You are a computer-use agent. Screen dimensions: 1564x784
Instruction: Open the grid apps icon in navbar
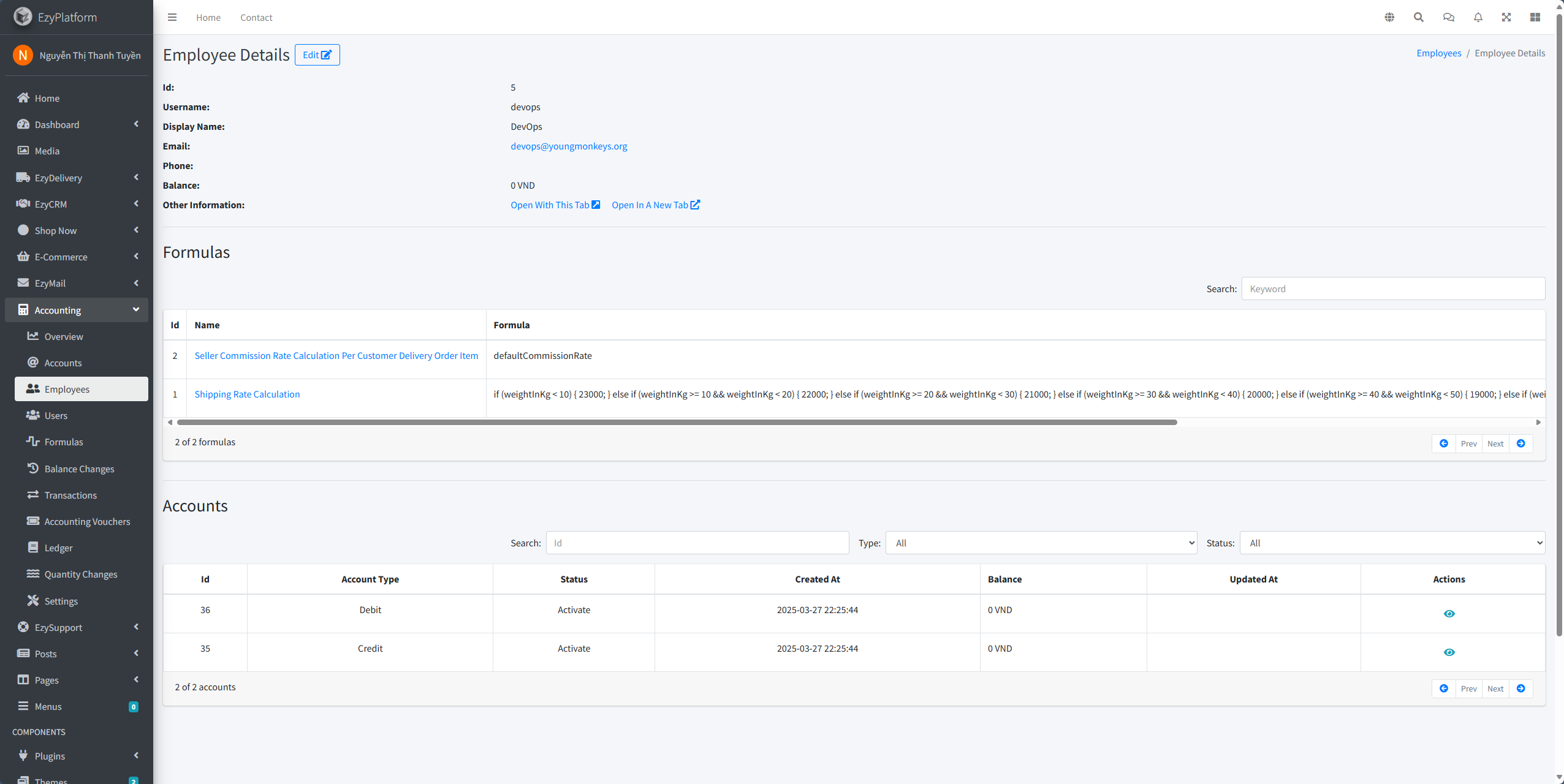tap(1535, 17)
